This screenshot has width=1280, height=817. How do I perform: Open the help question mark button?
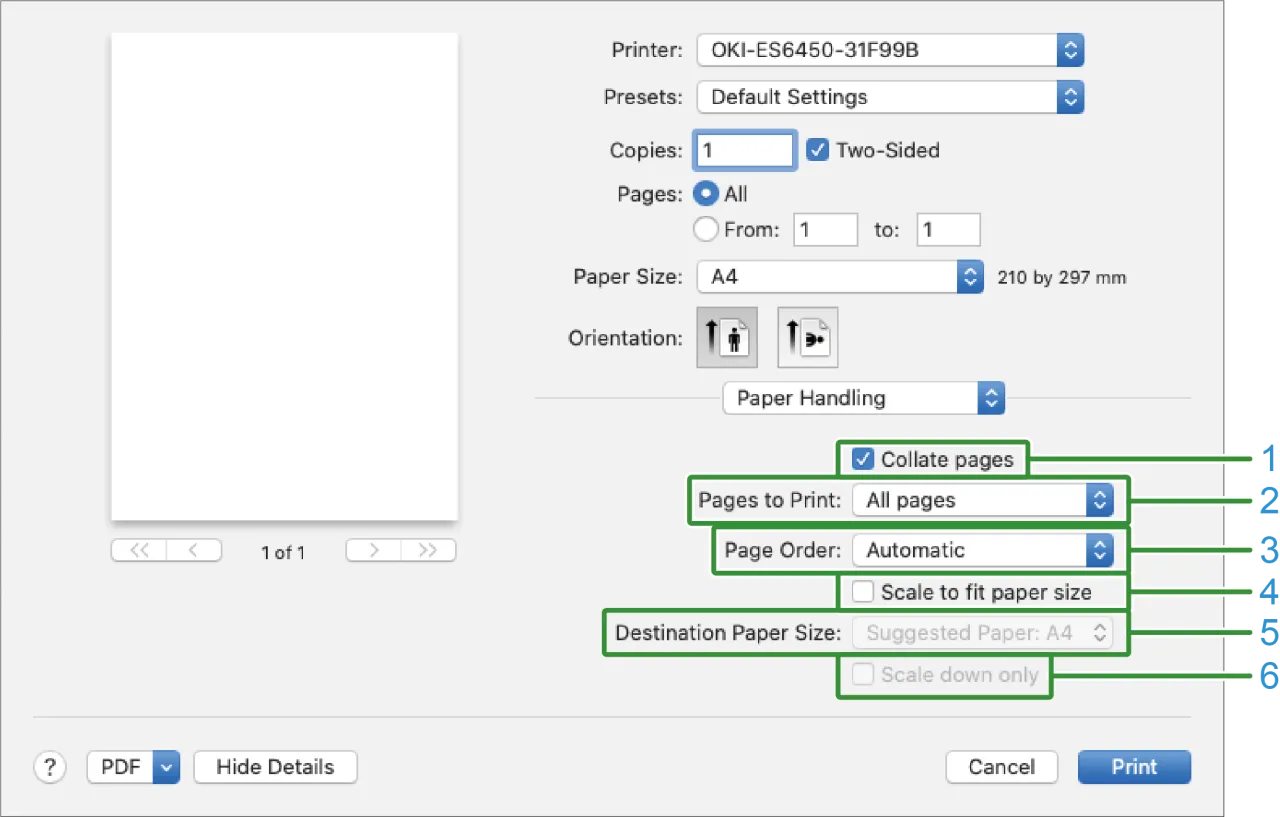point(50,767)
